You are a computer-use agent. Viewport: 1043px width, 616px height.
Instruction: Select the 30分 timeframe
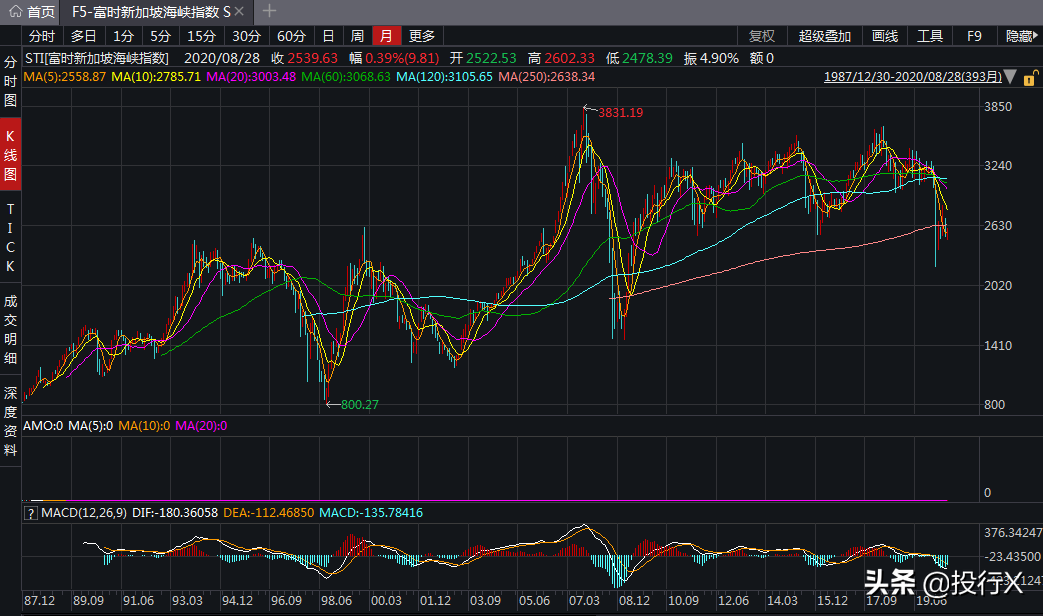[x=246, y=36]
